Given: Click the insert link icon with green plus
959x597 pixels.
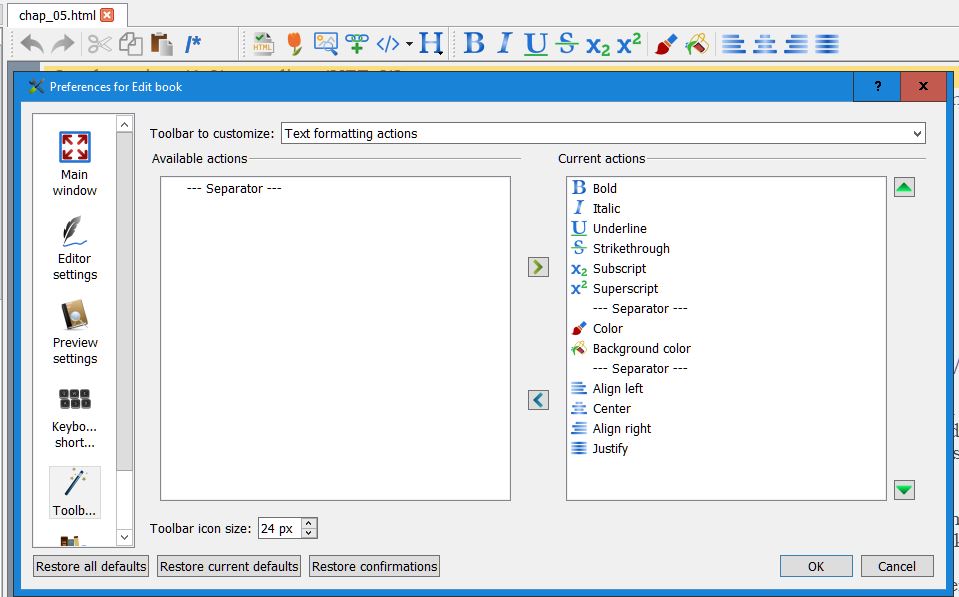Looking at the screenshot, I should [357, 44].
